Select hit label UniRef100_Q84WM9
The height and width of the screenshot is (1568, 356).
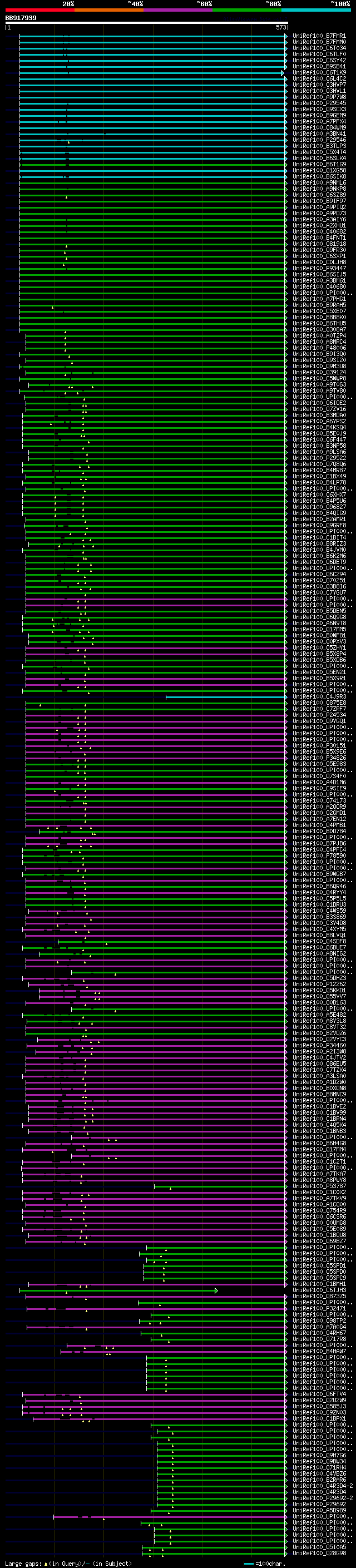(x=319, y=128)
